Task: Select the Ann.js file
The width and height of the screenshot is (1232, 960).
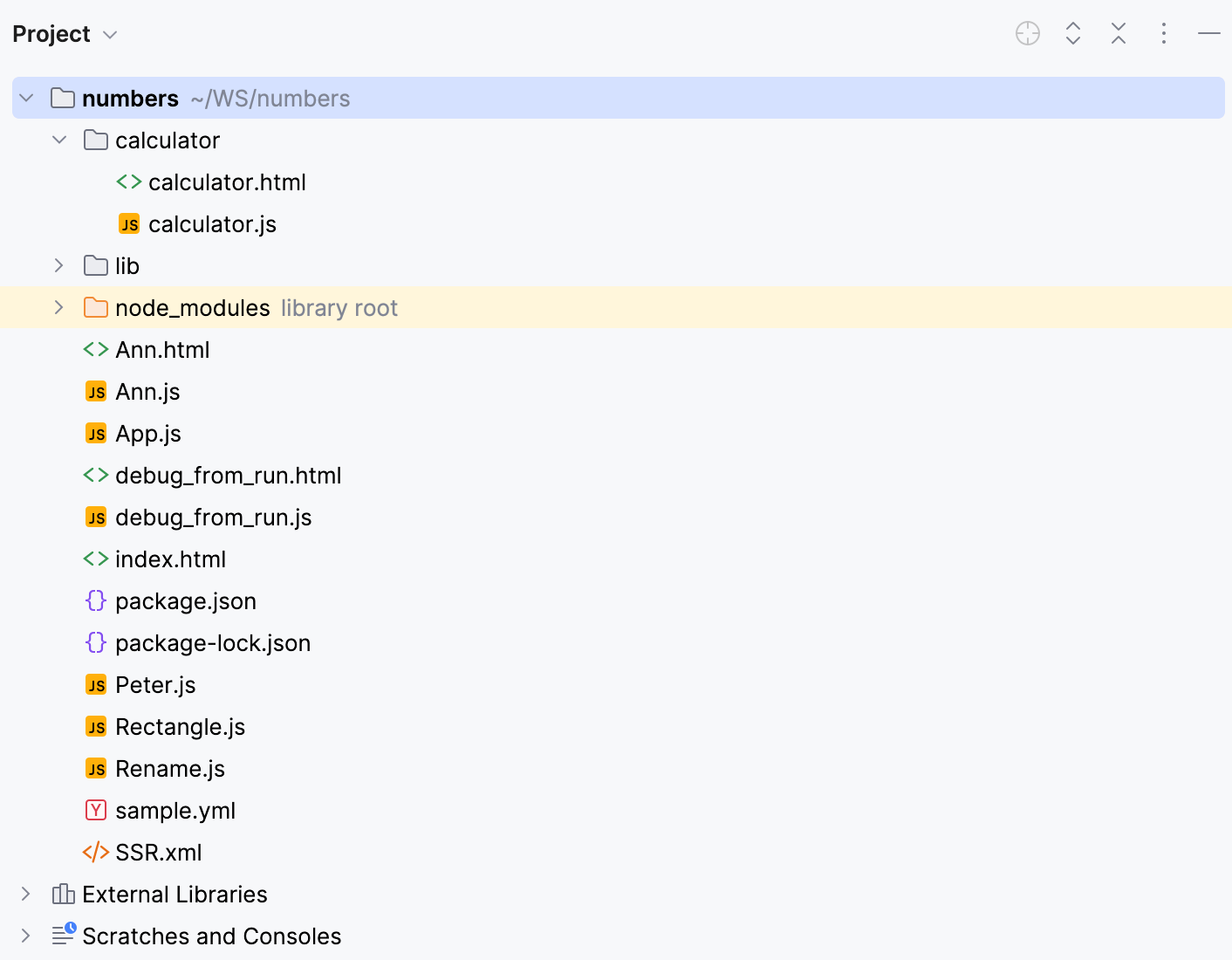Action: pos(147,391)
